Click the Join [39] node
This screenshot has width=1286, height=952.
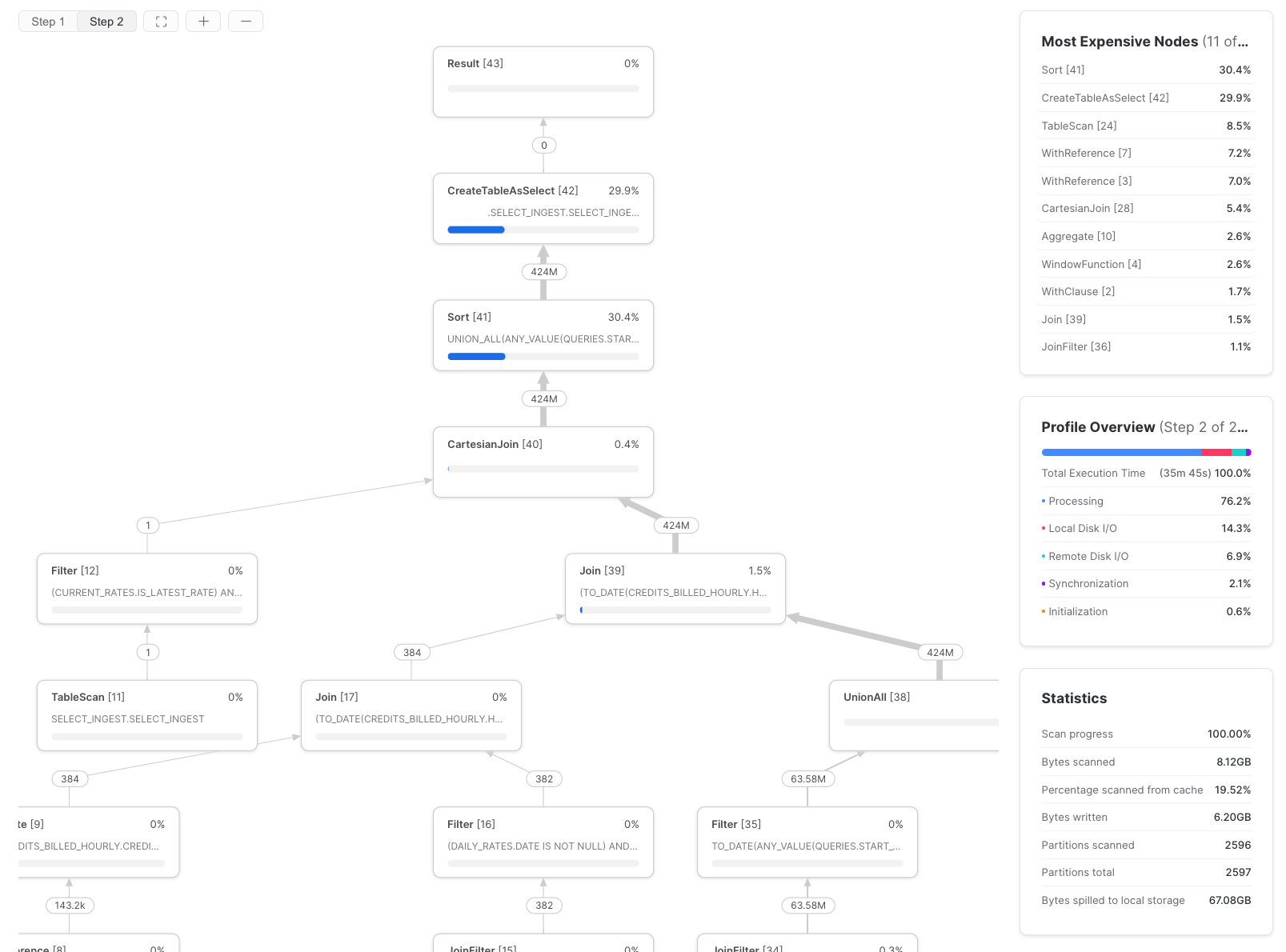tap(675, 588)
